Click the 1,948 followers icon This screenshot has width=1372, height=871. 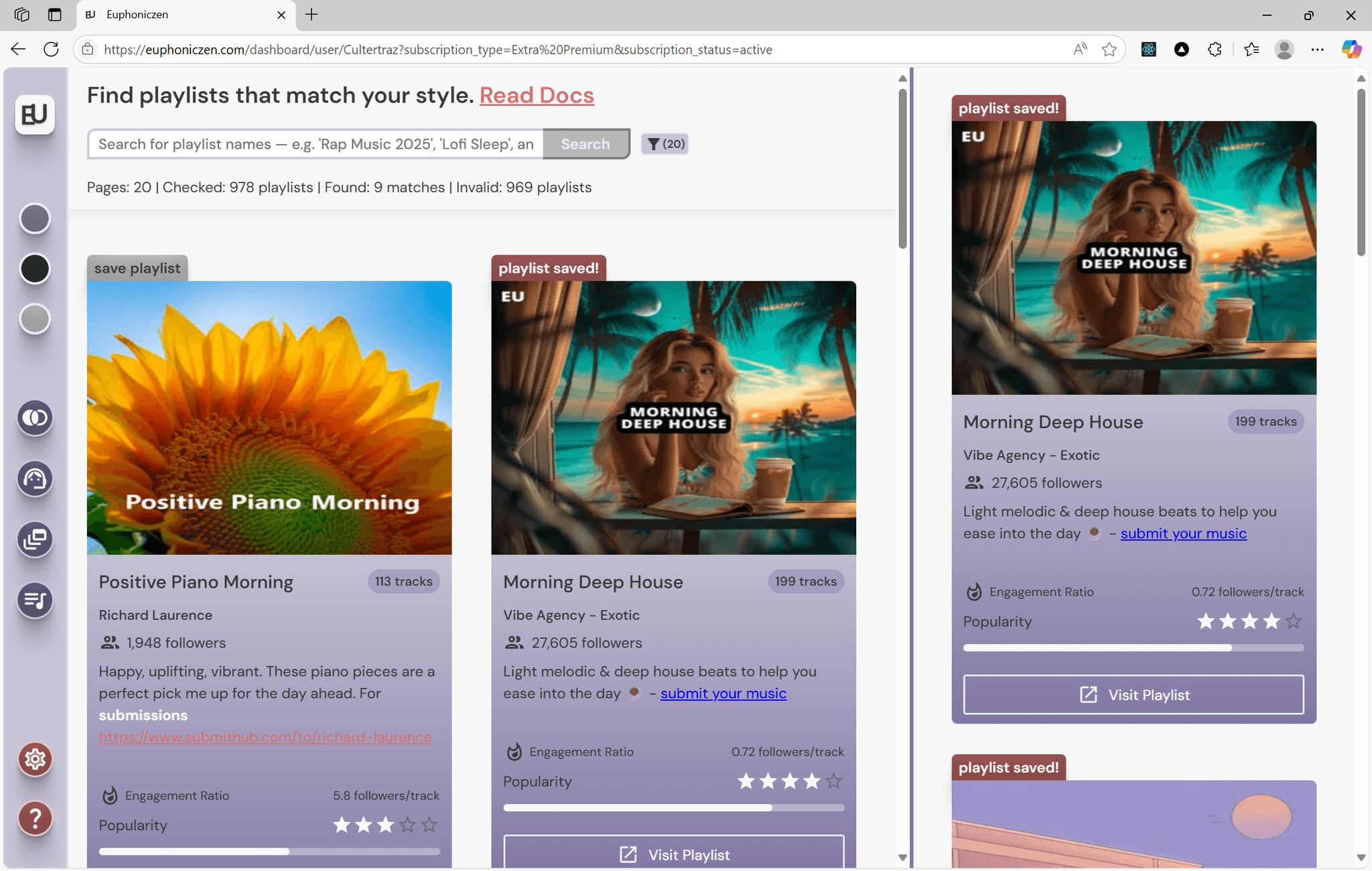(110, 643)
